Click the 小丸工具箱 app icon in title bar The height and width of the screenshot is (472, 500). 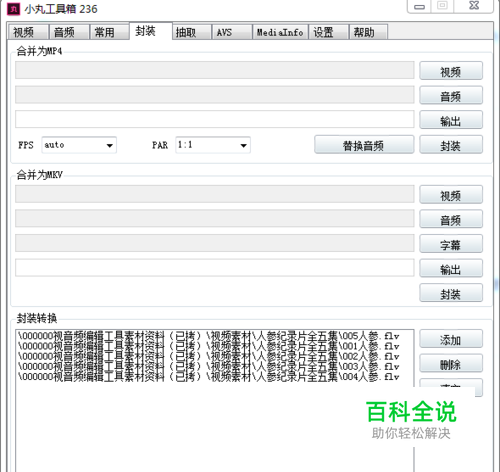click(13, 9)
